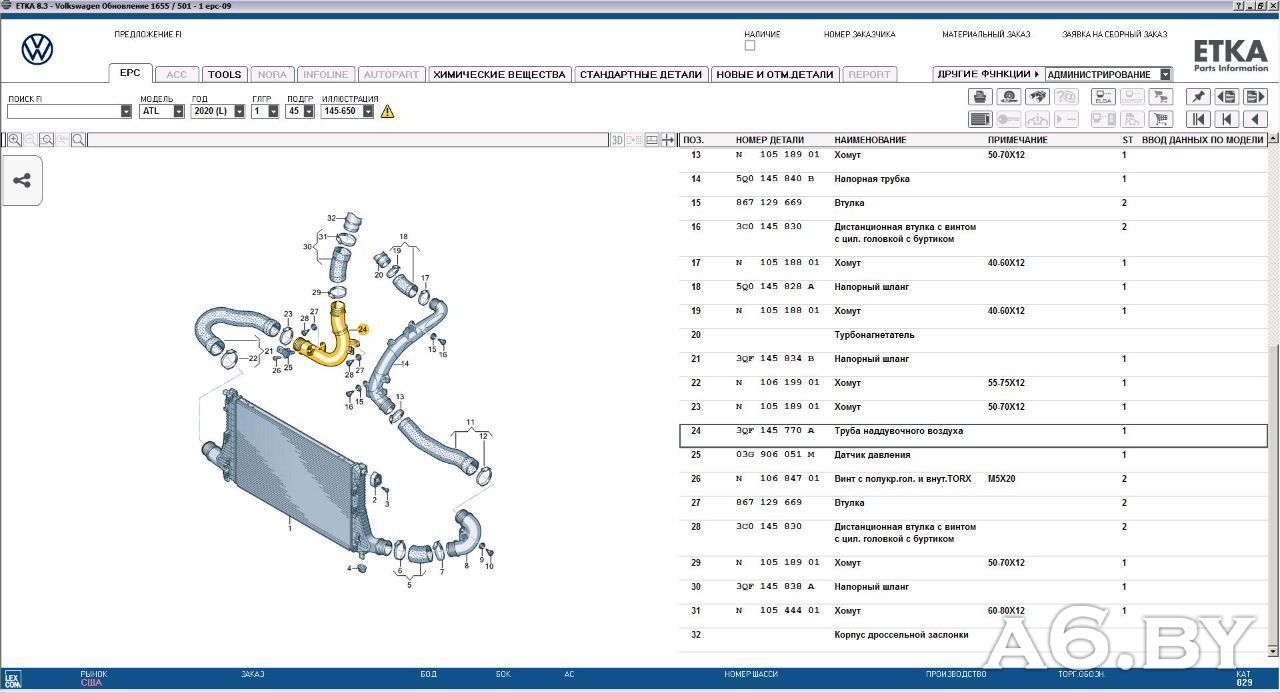Open the Химические вещества tab

[x=499, y=74]
